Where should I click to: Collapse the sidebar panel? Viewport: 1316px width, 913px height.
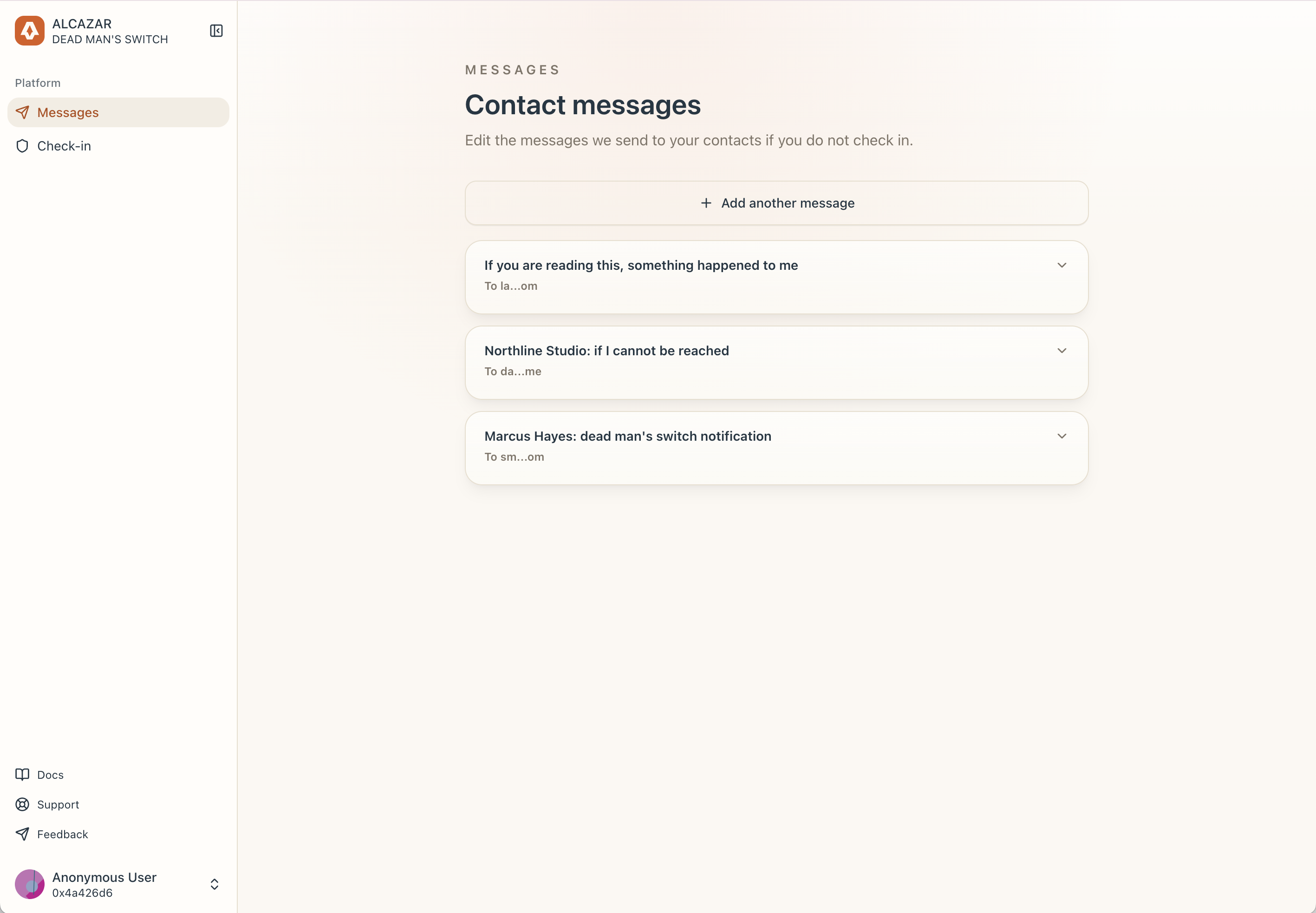point(216,31)
